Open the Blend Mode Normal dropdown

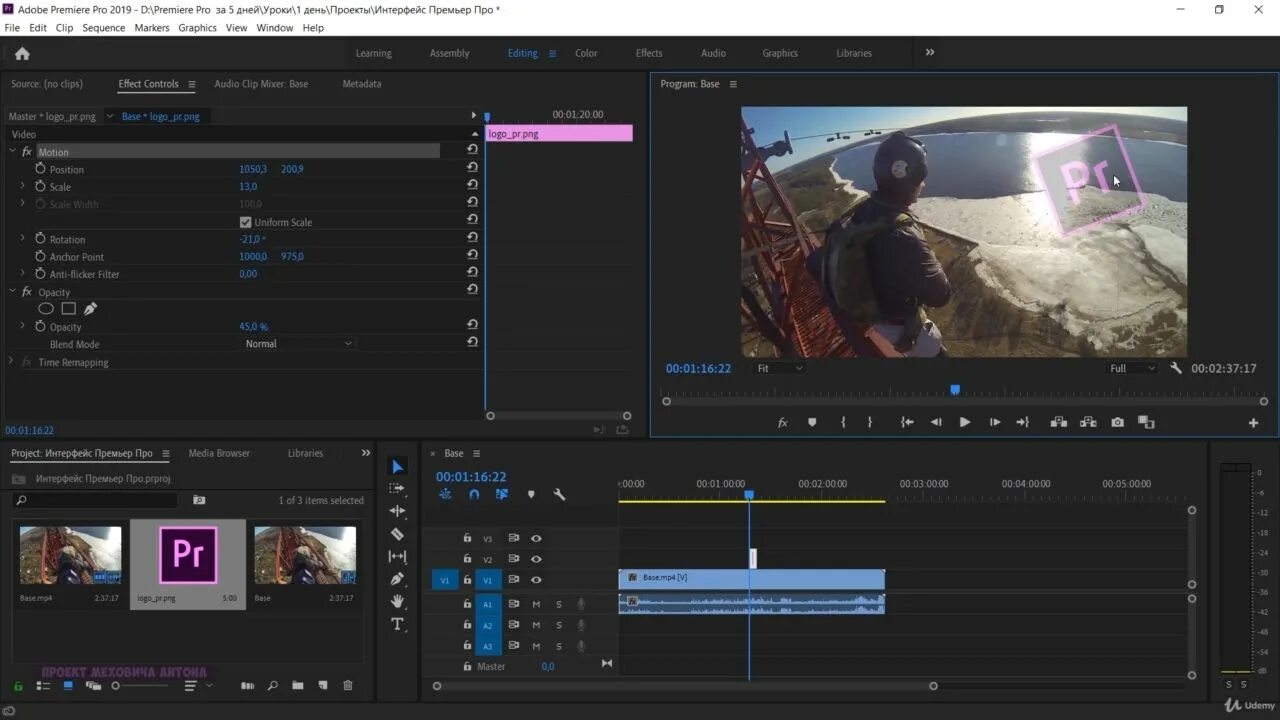[x=298, y=344]
